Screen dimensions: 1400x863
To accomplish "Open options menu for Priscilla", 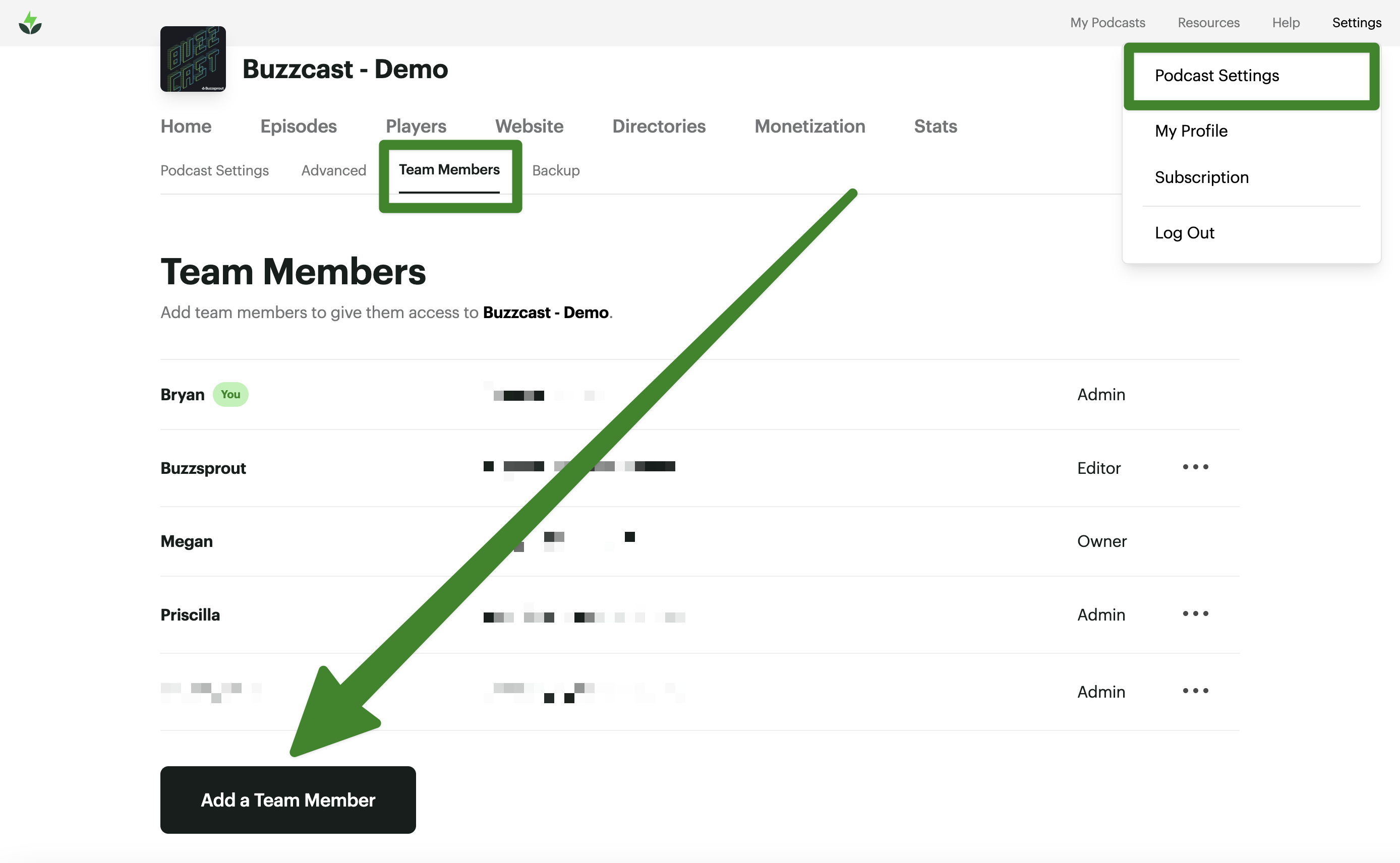I will (x=1195, y=613).
